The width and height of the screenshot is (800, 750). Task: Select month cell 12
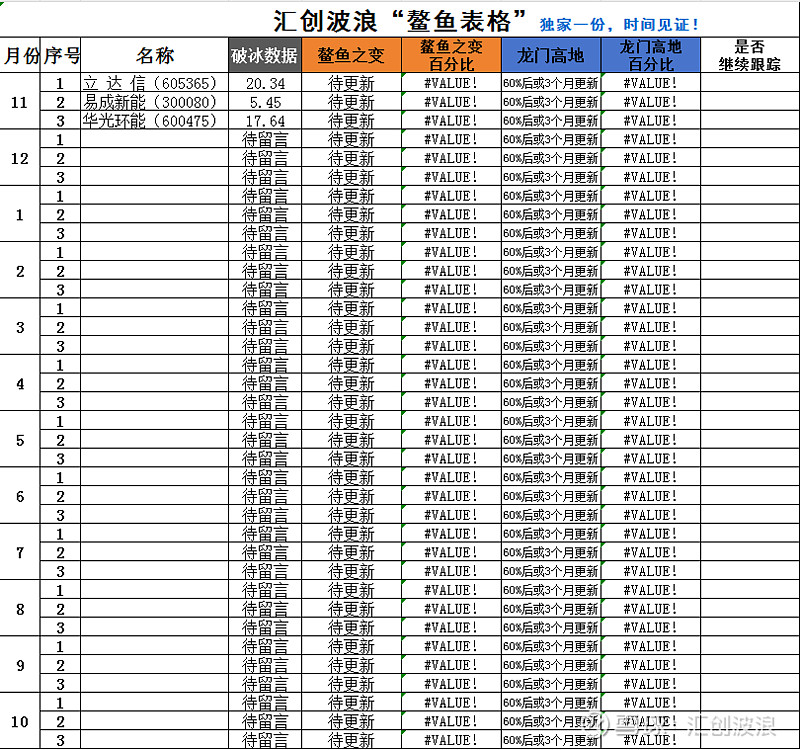tap(20, 158)
